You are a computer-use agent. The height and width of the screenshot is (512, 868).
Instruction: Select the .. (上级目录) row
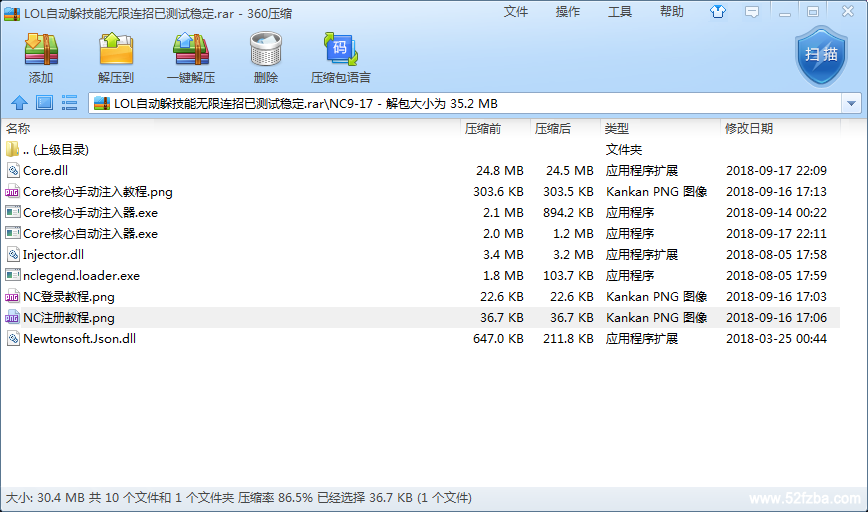pos(421,149)
